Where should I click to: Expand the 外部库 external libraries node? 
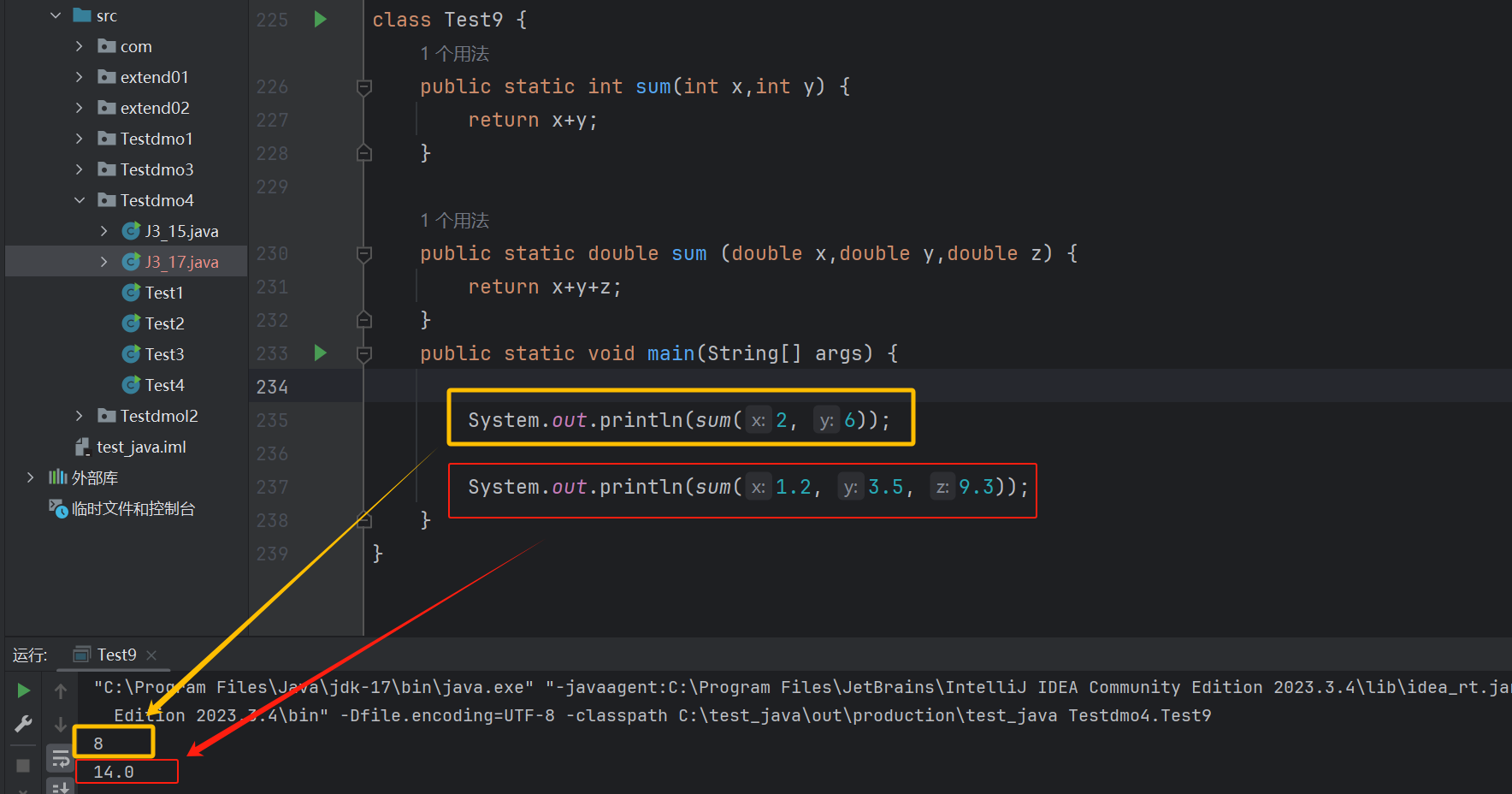pyautogui.click(x=31, y=477)
